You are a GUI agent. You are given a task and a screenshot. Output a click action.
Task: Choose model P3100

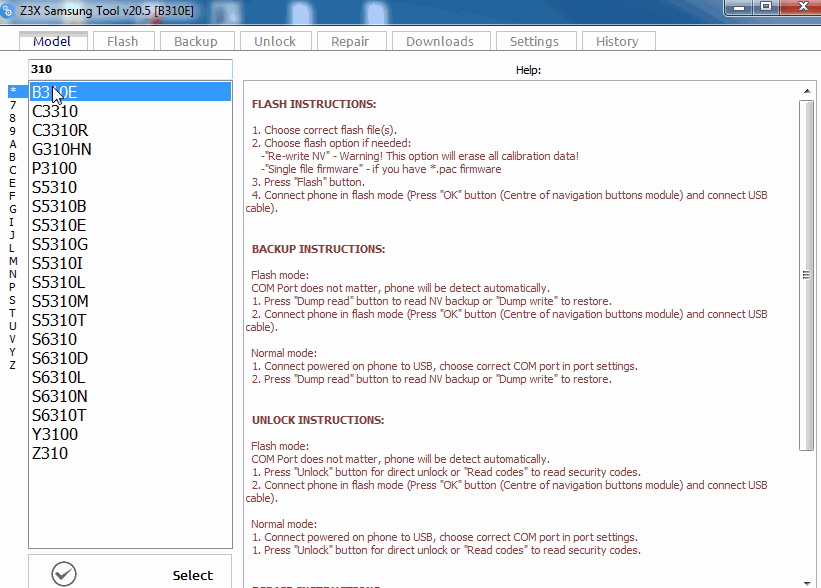click(x=130, y=168)
